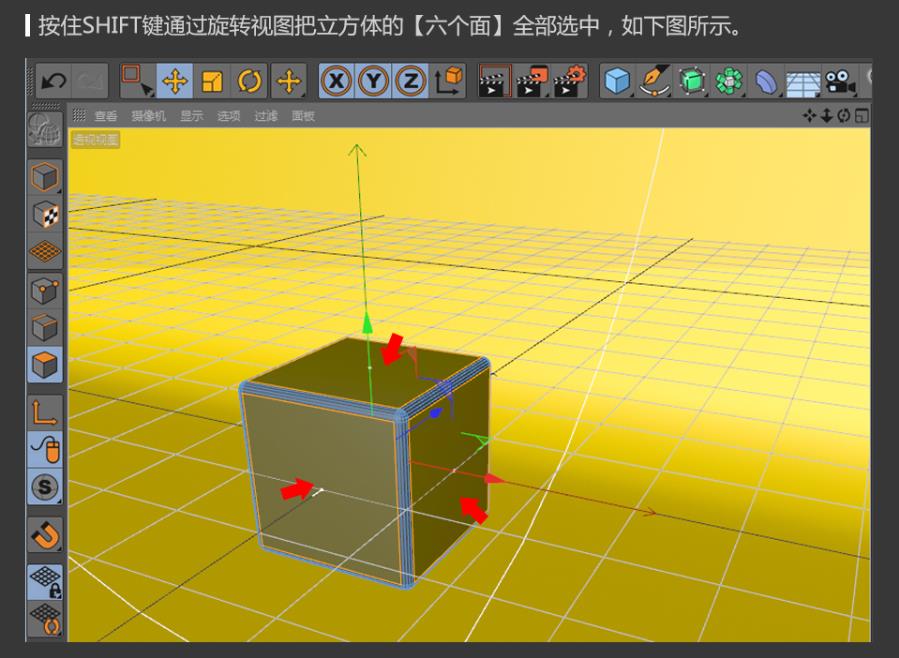The width and height of the screenshot is (899, 658).
Task: Open the 过滤 viewport menu
Action: pos(265,116)
